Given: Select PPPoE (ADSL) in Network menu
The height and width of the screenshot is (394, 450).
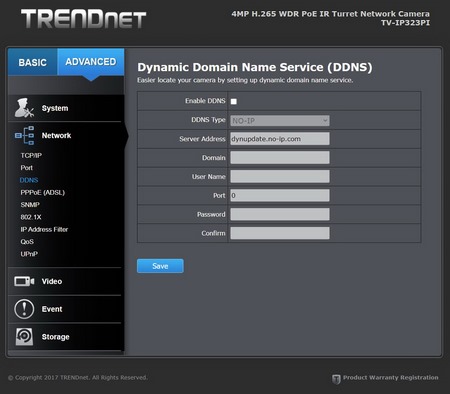Looking at the screenshot, I should pyautogui.click(x=43, y=192).
